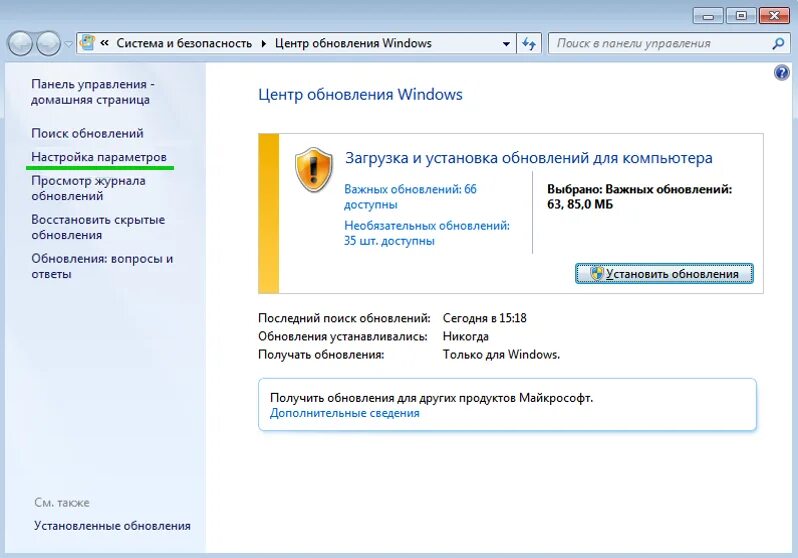
Task: Click Восстановить скрытые обновления
Action: click(98, 228)
